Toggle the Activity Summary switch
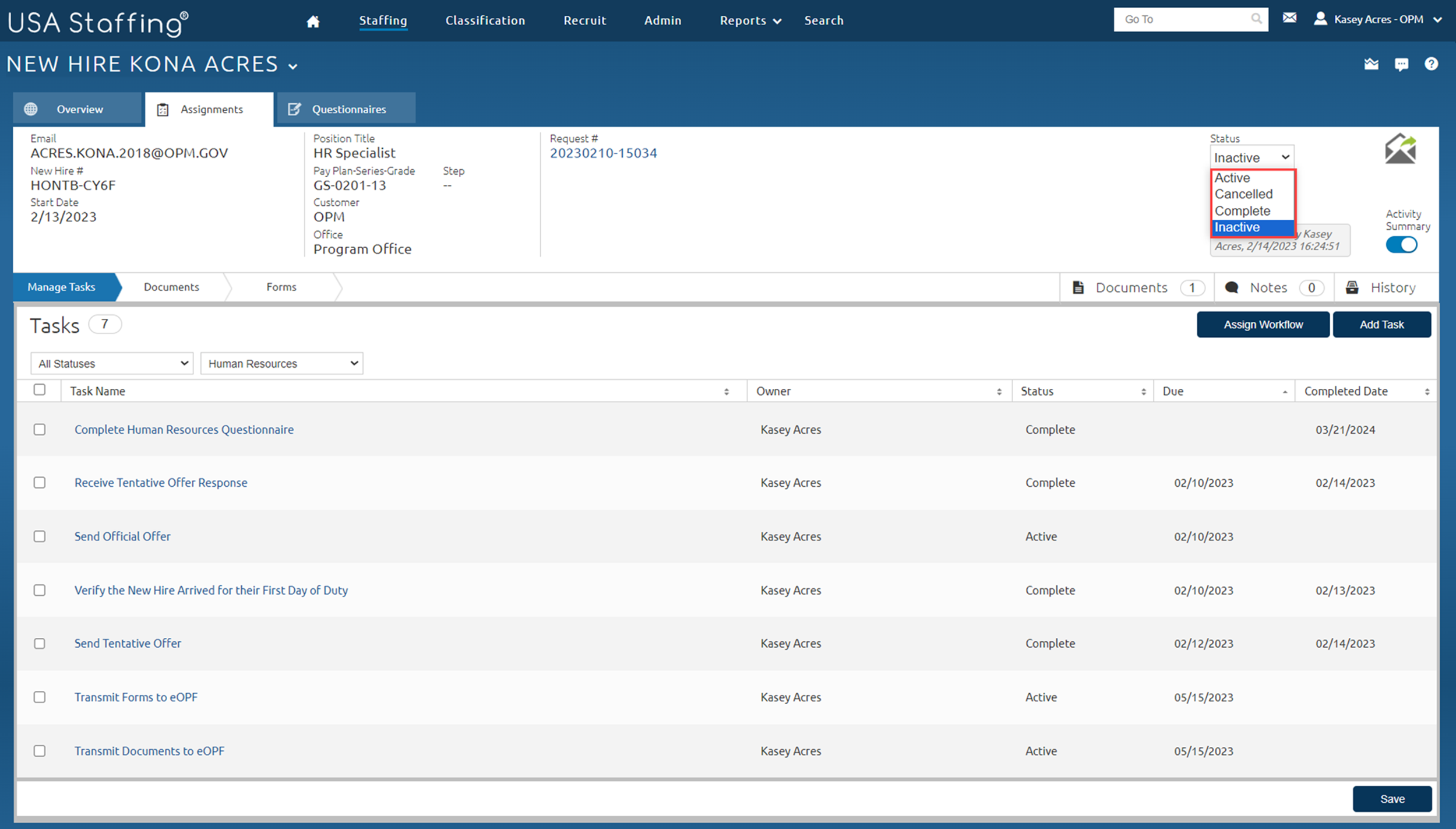 point(1401,245)
